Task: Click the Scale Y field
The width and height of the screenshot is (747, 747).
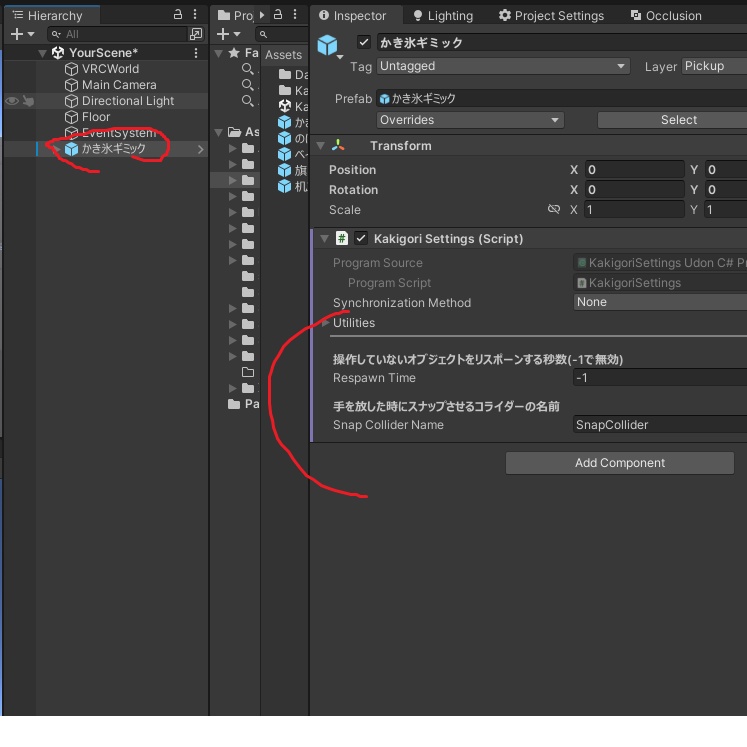Action: click(x=726, y=210)
